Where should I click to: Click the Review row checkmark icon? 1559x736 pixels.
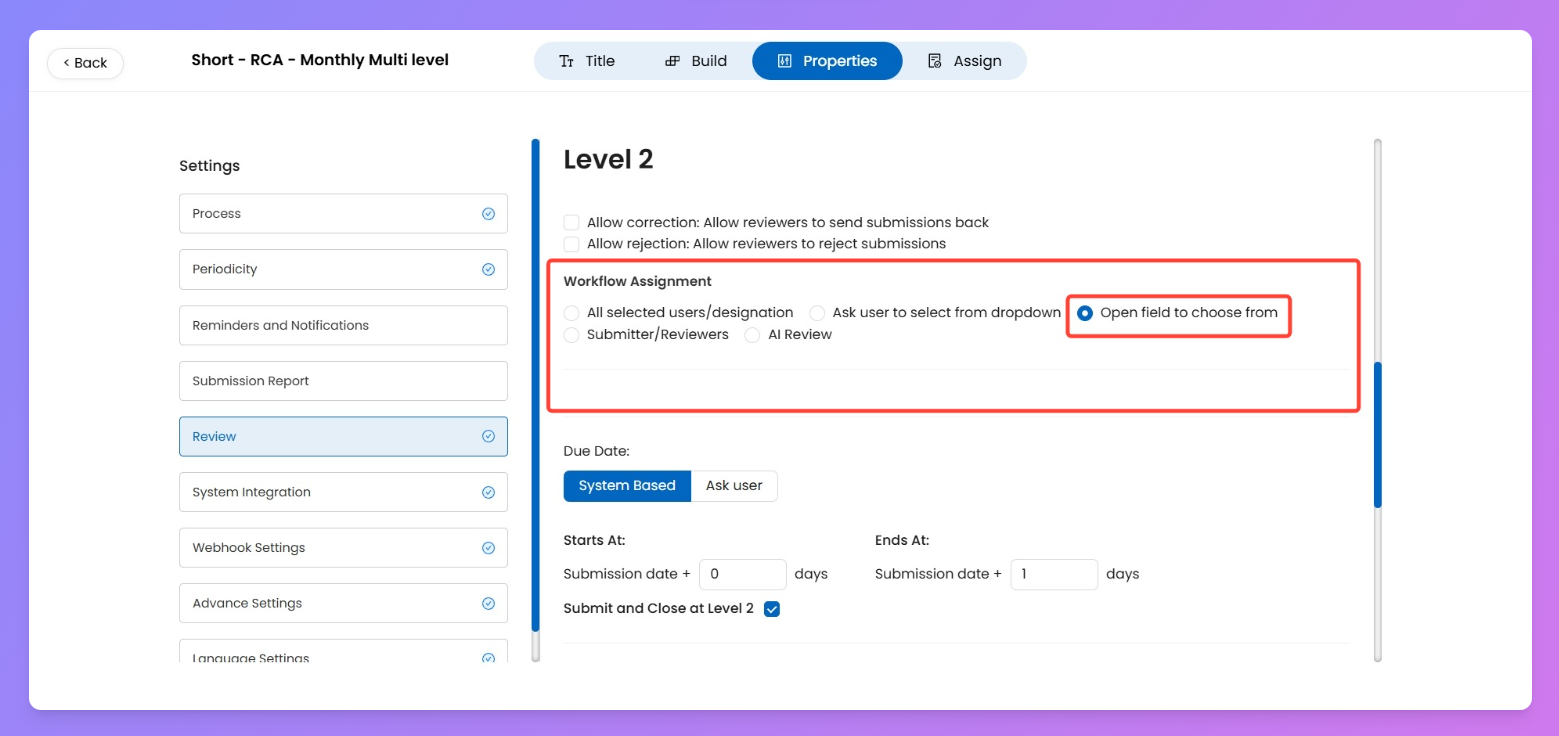coord(489,437)
